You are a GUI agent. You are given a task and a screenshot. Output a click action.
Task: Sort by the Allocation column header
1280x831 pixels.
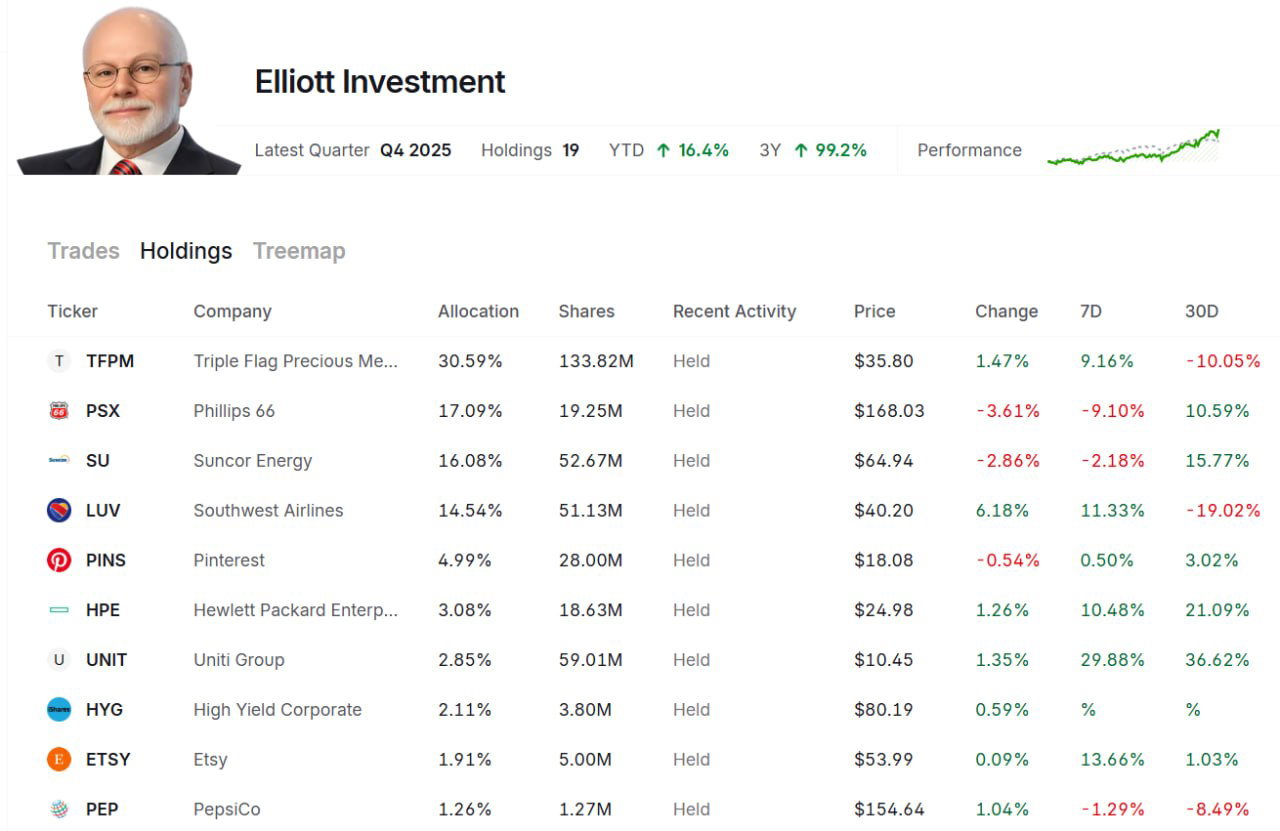[478, 311]
